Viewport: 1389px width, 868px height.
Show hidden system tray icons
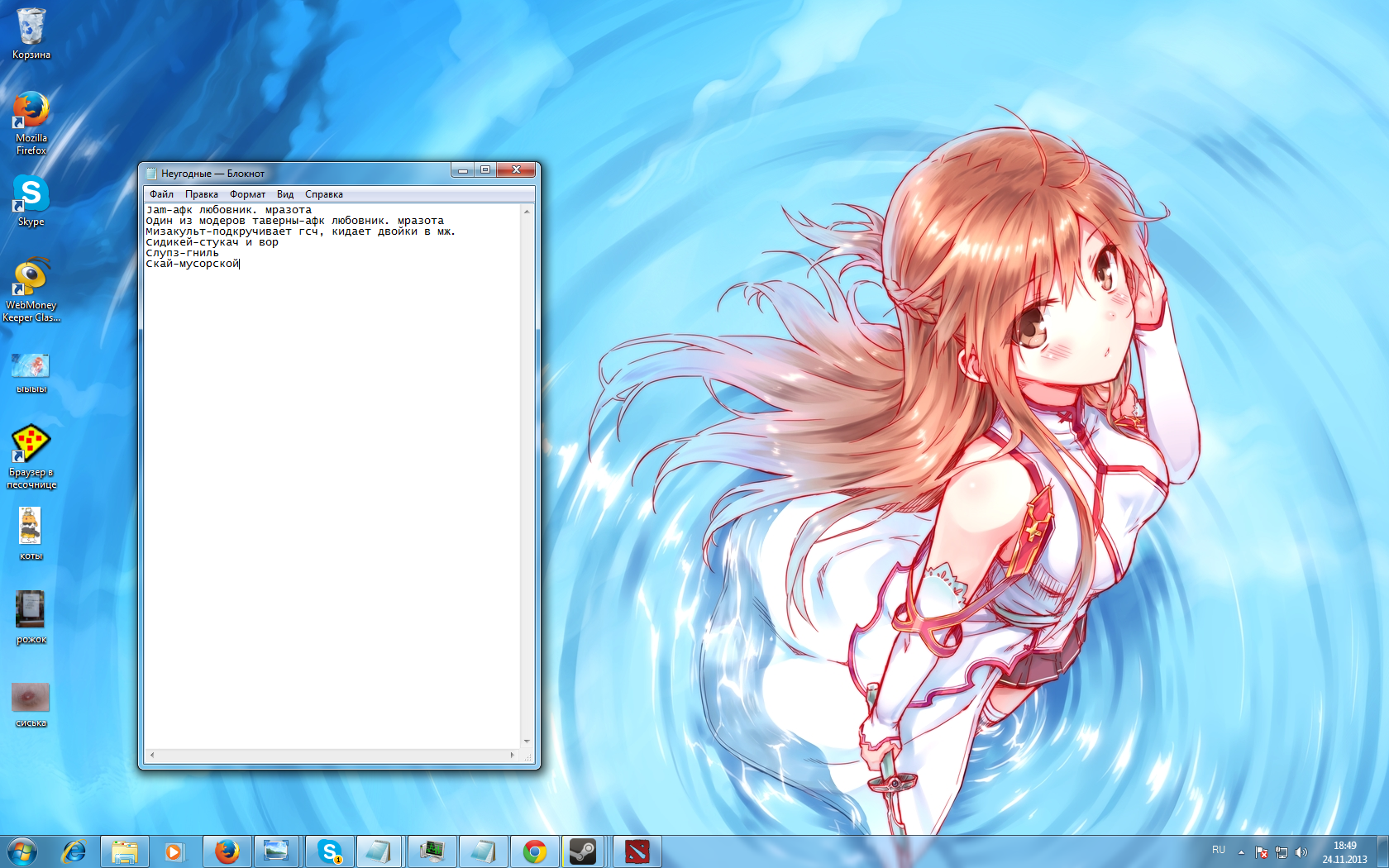point(1241,851)
